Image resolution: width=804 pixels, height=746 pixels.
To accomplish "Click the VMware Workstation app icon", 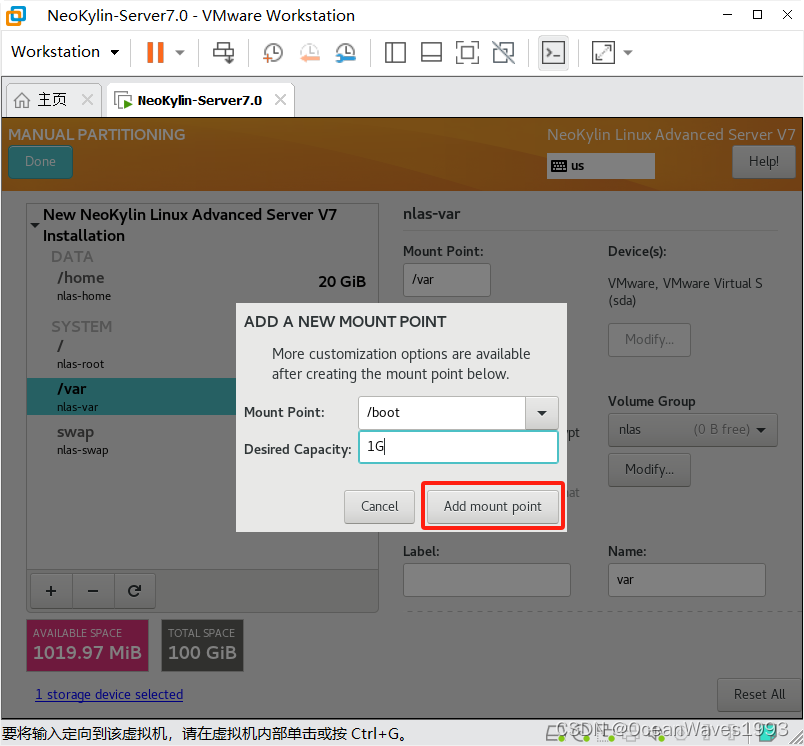I will (16, 15).
